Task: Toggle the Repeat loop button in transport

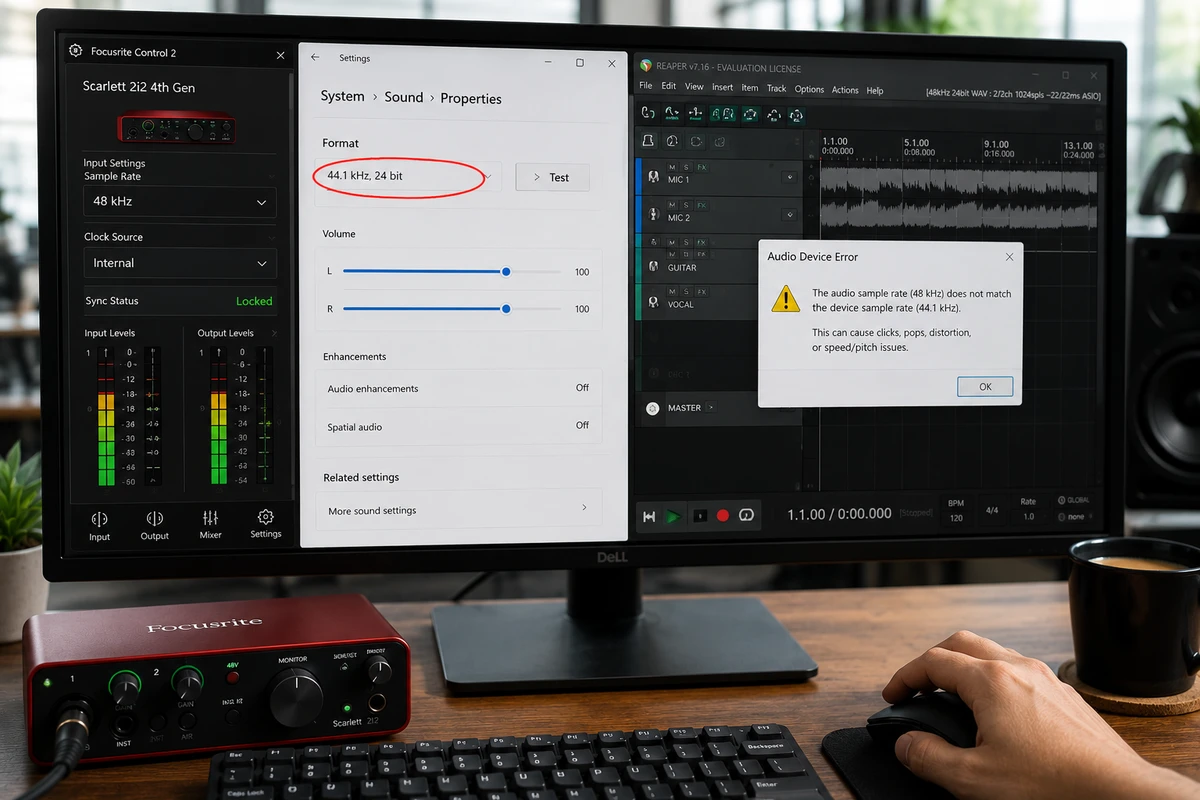Action: 746,515
